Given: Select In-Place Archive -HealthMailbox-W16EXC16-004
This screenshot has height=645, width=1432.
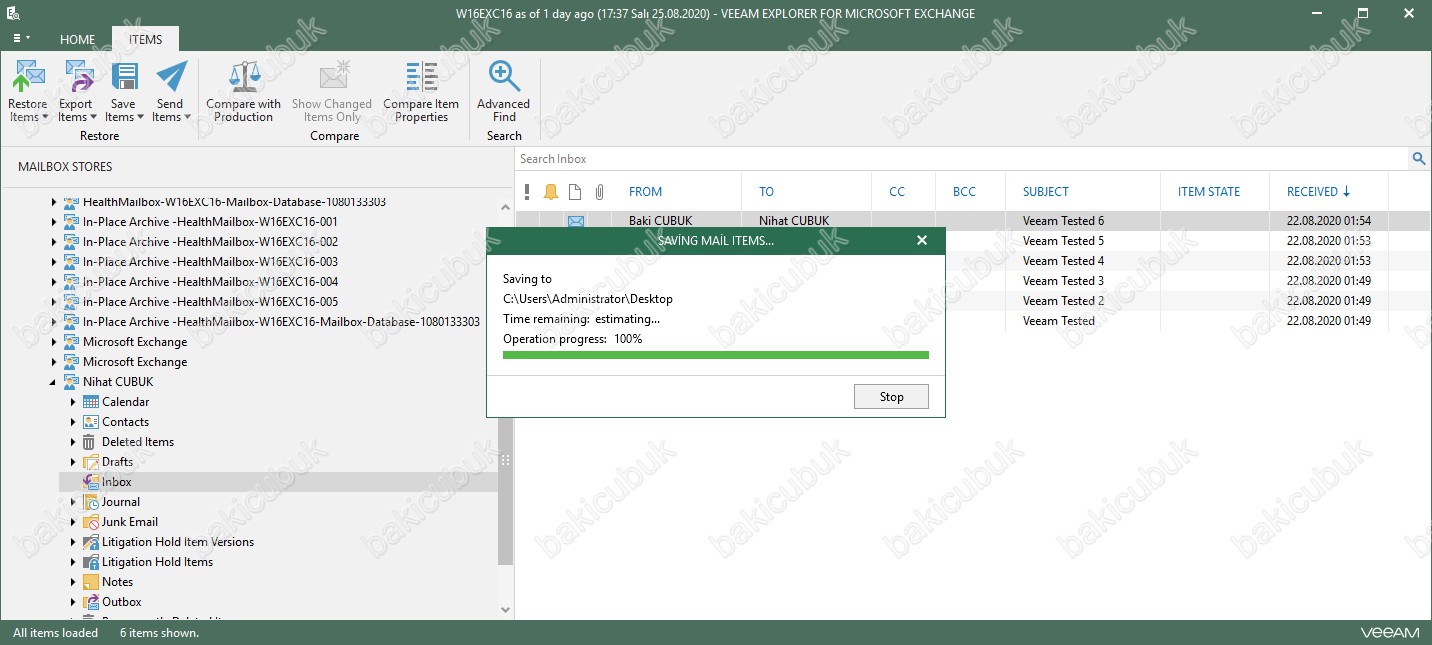Looking at the screenshot, I should pyautogui.click(x=210, y=282).
